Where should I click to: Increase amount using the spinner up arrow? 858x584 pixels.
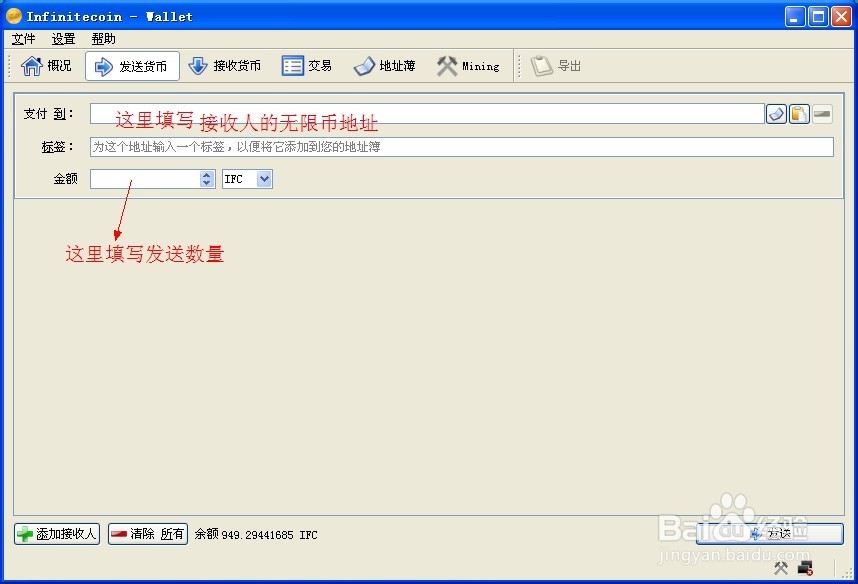point(207,174)
